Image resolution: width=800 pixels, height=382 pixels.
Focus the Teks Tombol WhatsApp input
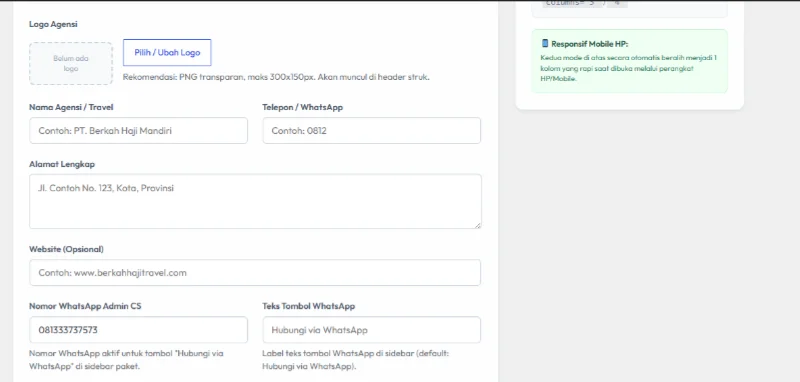point(371,329)
